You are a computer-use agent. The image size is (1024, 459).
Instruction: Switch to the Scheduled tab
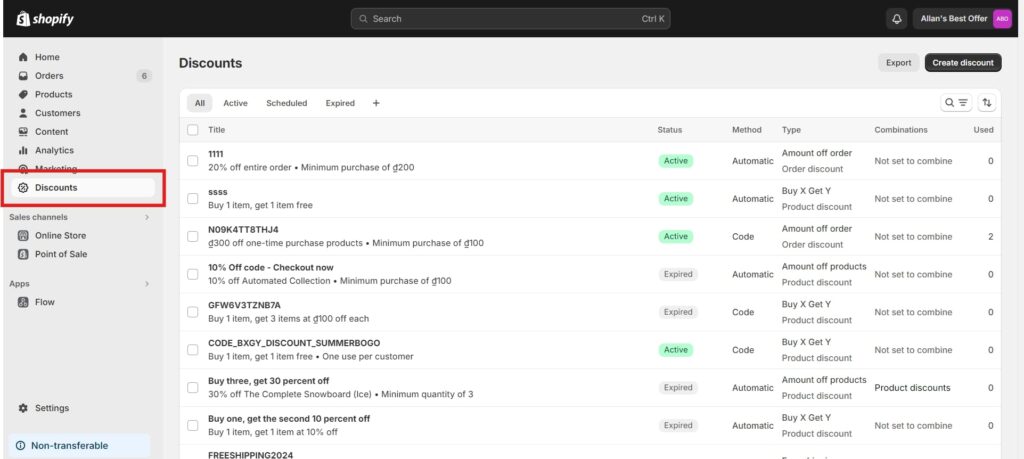click(286, 103)
